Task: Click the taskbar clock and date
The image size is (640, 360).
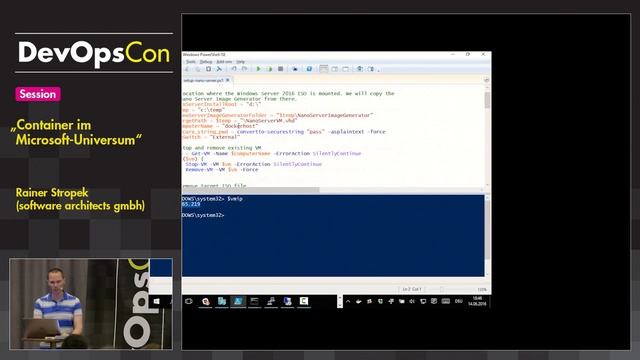Action: click(477, 301)
